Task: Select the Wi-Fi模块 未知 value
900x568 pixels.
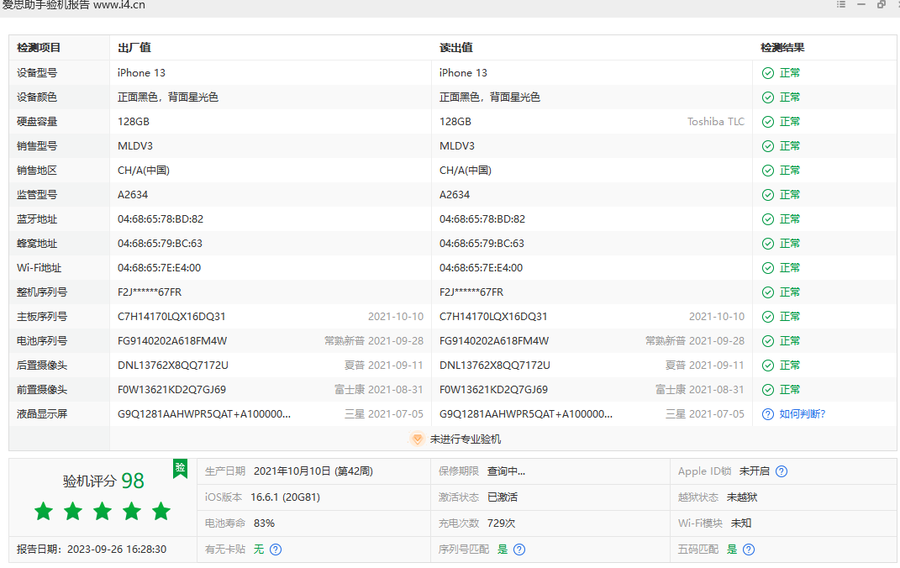Action: [x=741, y=523]
